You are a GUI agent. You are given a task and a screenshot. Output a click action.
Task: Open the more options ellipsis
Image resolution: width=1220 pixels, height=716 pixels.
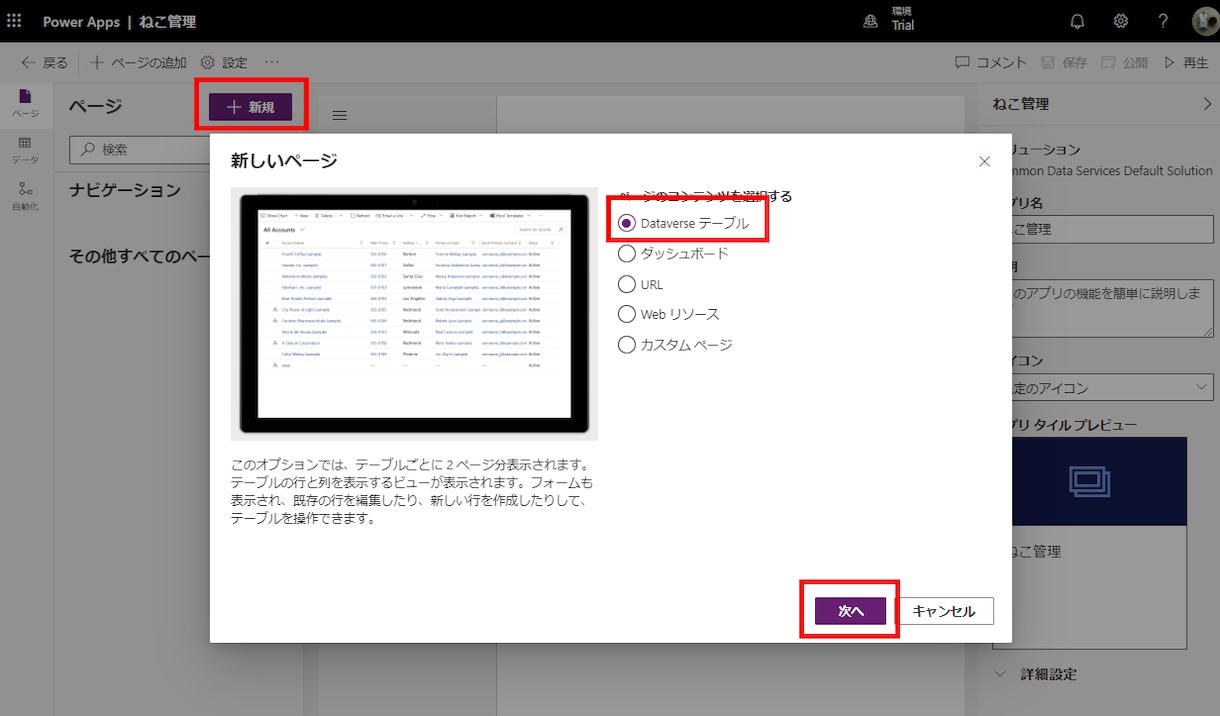tap(272, 62)
